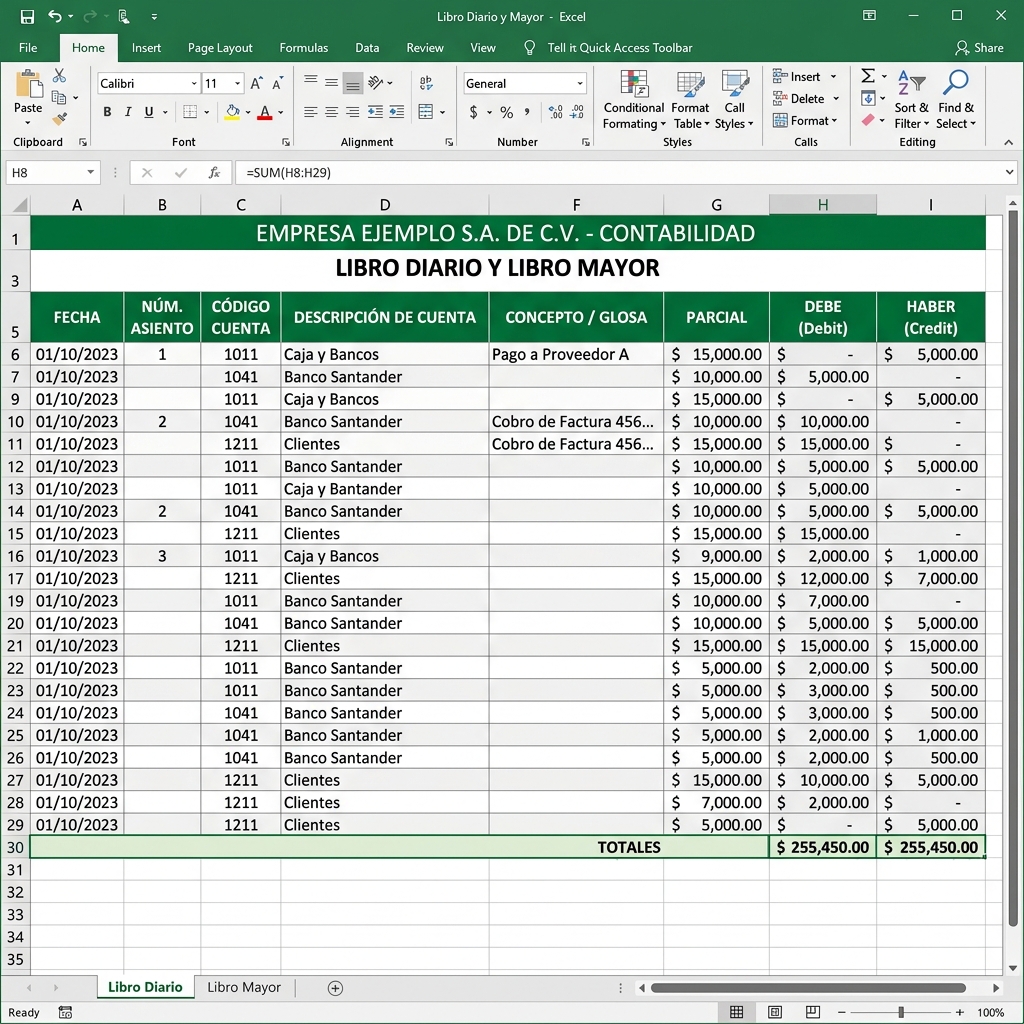Click Insert Function fx icon
This screenshot has height=1024, width=1024.
[214, 172]
